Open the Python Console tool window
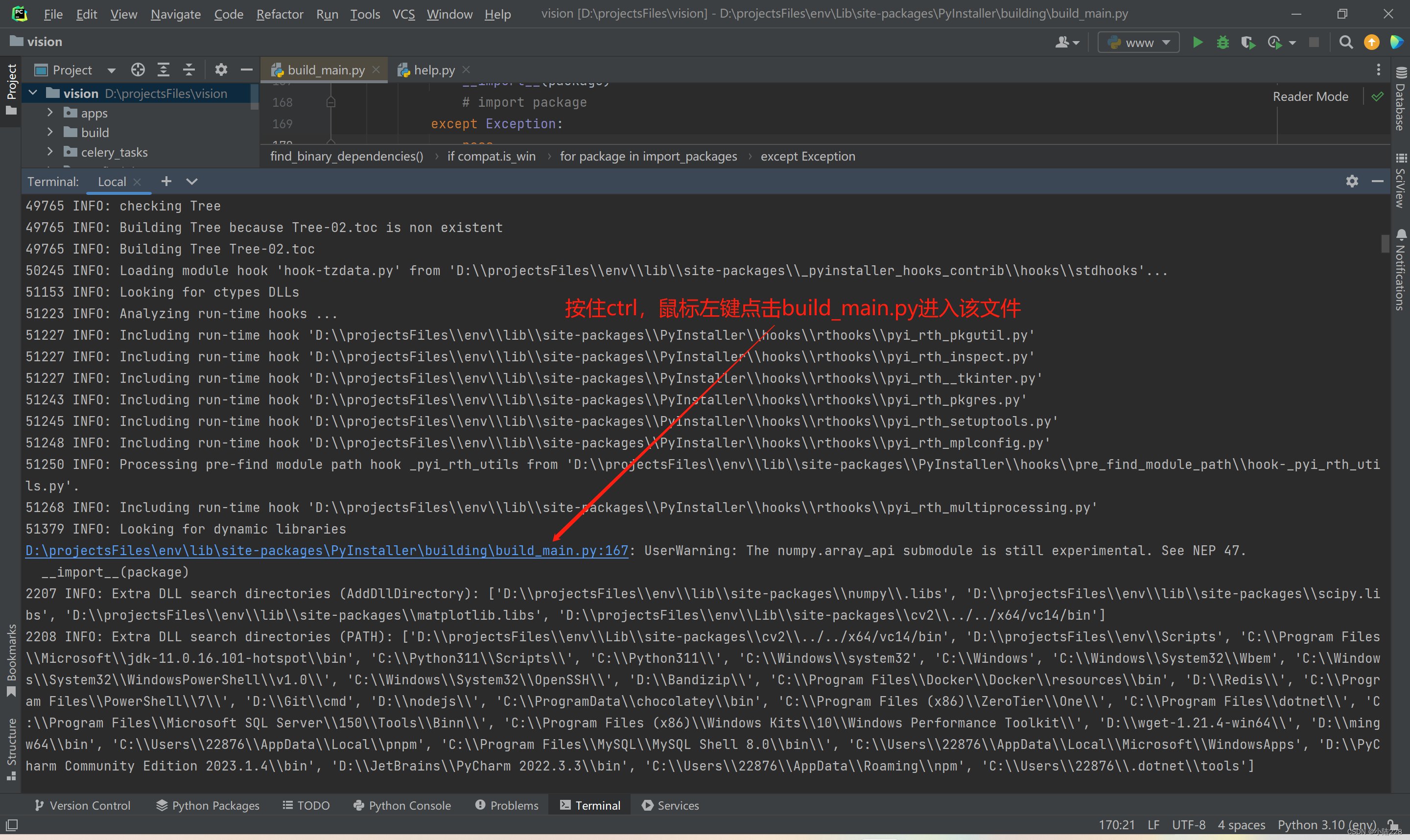Viewport: 1410px width, 840px height. pos(402,805)
